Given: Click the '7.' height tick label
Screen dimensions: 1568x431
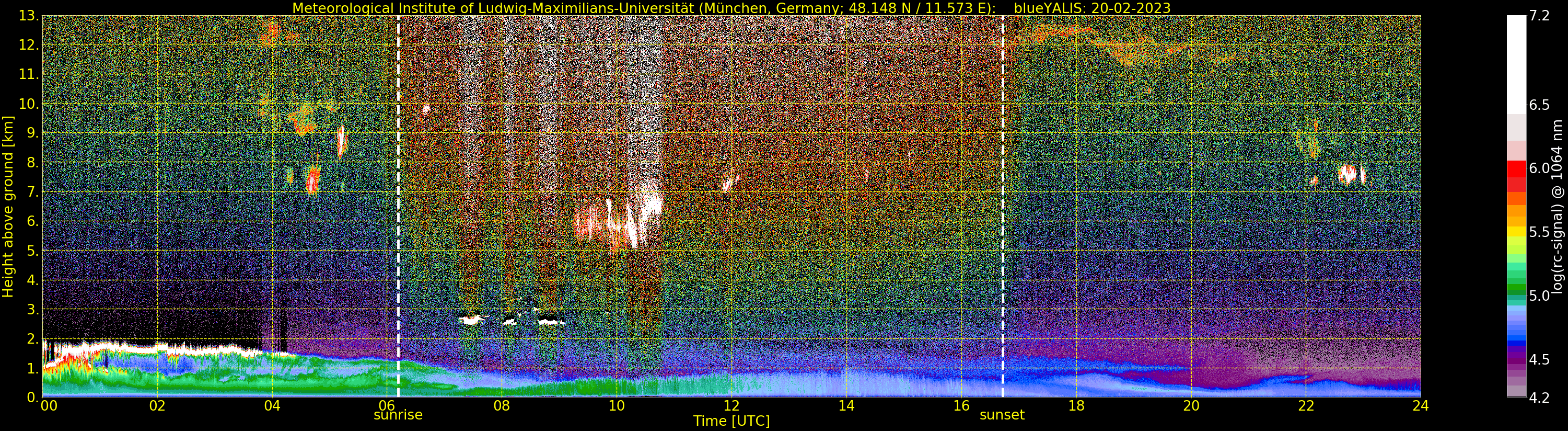Looking at the screenshot, I should click(33, 191).
